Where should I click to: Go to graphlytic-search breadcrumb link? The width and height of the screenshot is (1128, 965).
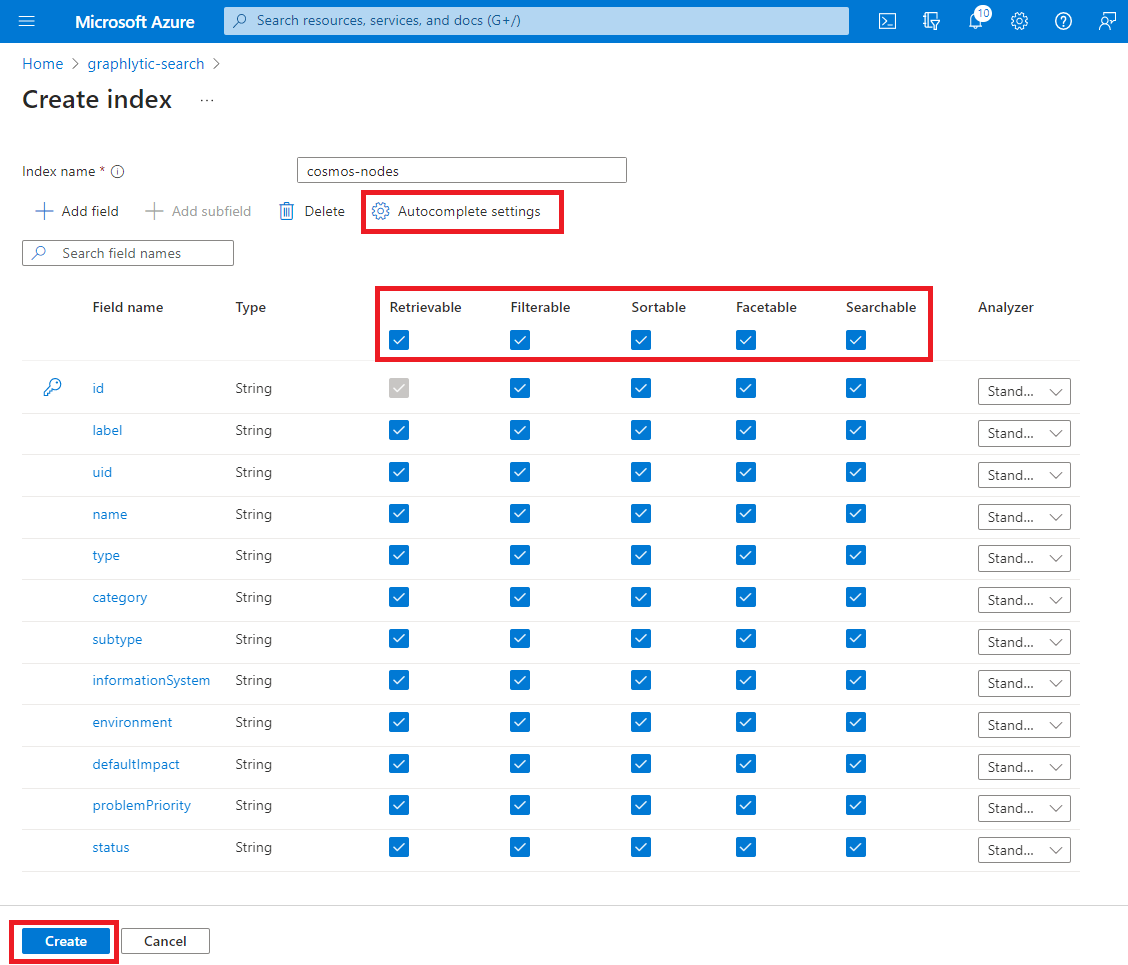[146, 64]
